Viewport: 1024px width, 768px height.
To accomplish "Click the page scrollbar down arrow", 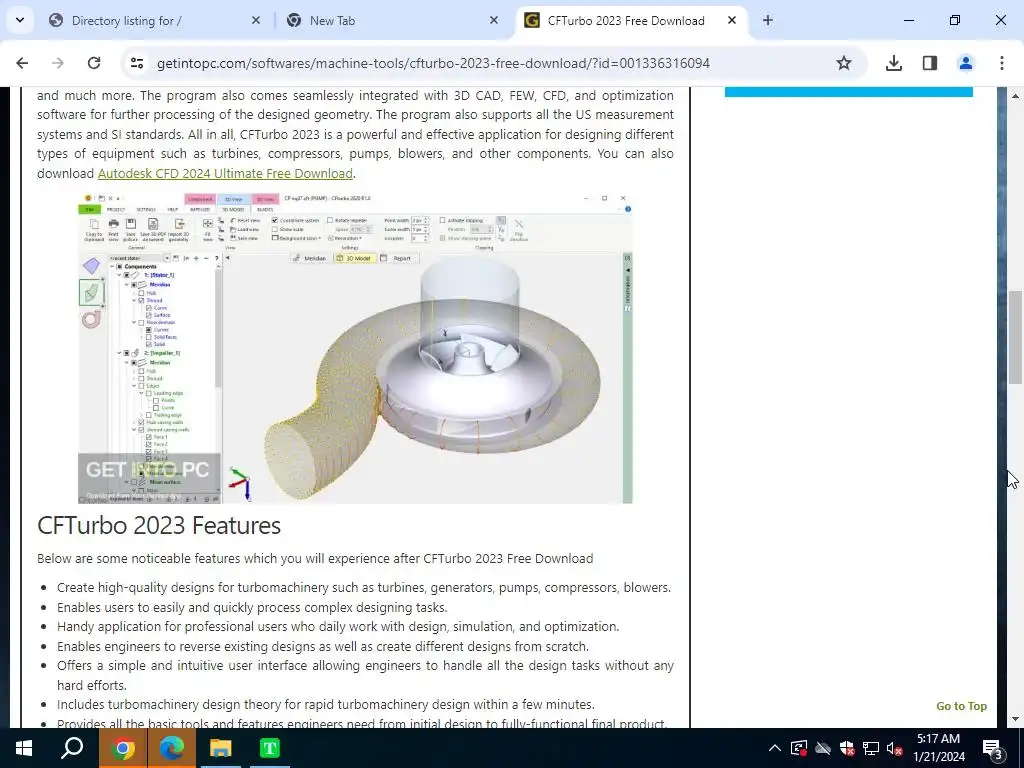I will pos(1015,719).
